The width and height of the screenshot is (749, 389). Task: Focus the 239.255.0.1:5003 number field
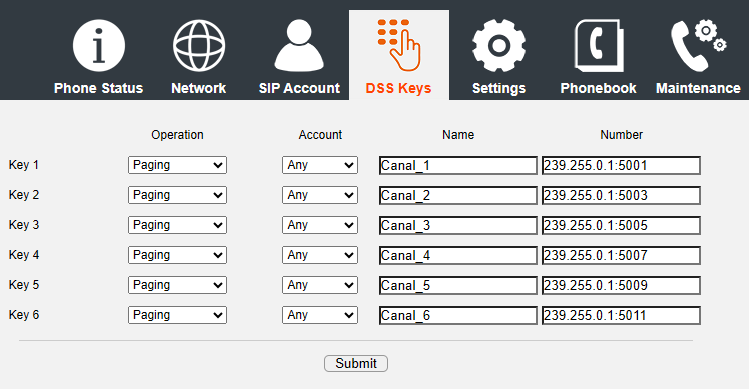(621, 195)
